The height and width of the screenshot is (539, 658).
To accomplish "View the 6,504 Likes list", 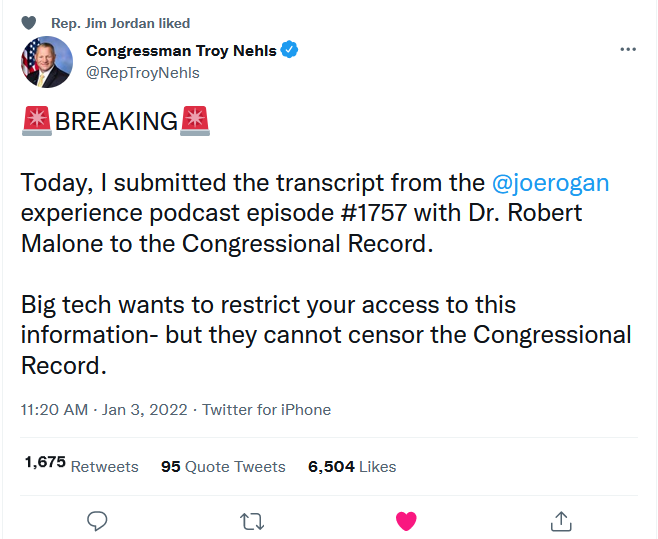I will [x=352, y=466].
